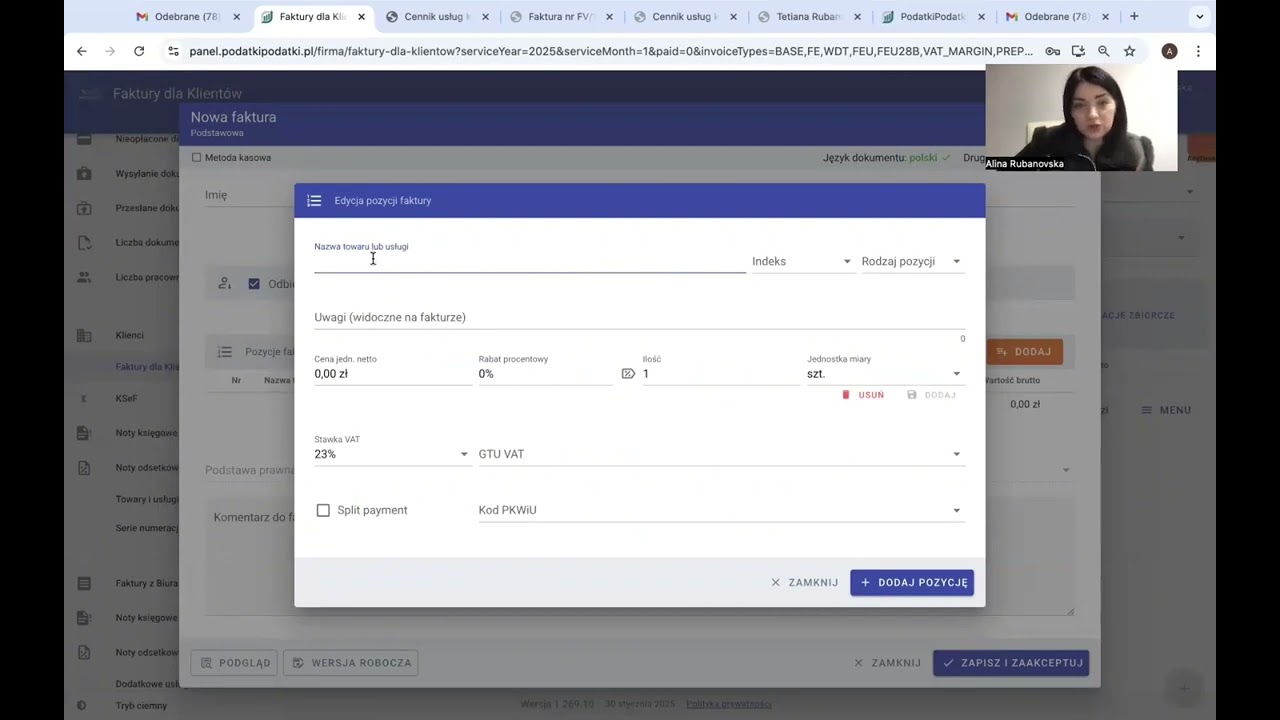Focus the Nazwa towaru lub usługi field
This screenshot has width=1280, height=720.
tap(529, 261)
